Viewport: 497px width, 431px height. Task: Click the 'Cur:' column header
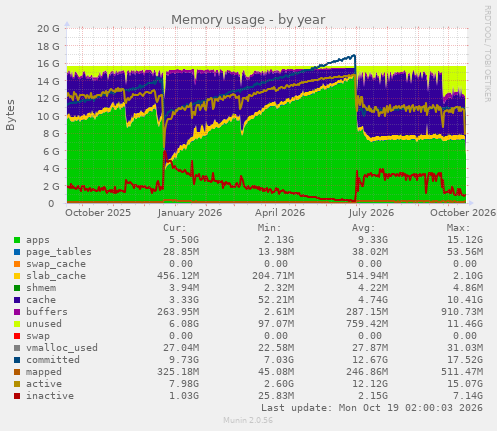pos(175,228)
